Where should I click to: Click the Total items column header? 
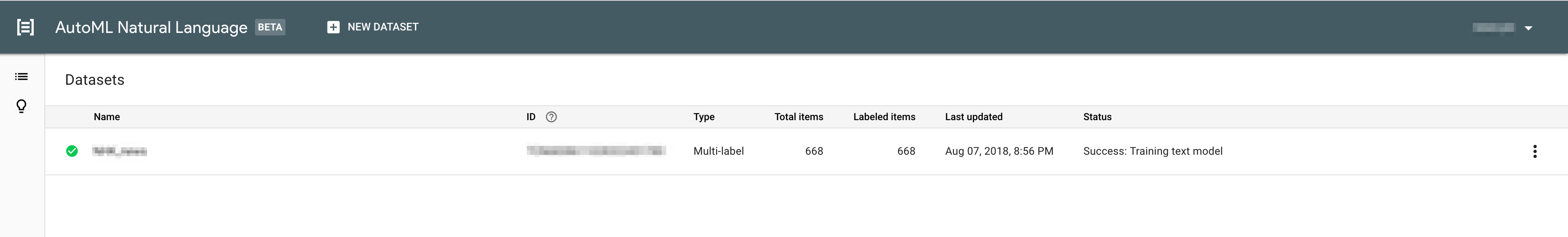click(799, 117)
